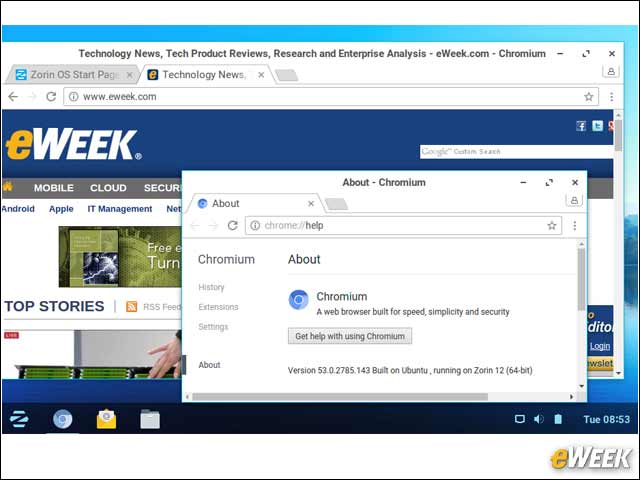Select the About tab
This screenshot has width=640, height=480.
[255, 203]
